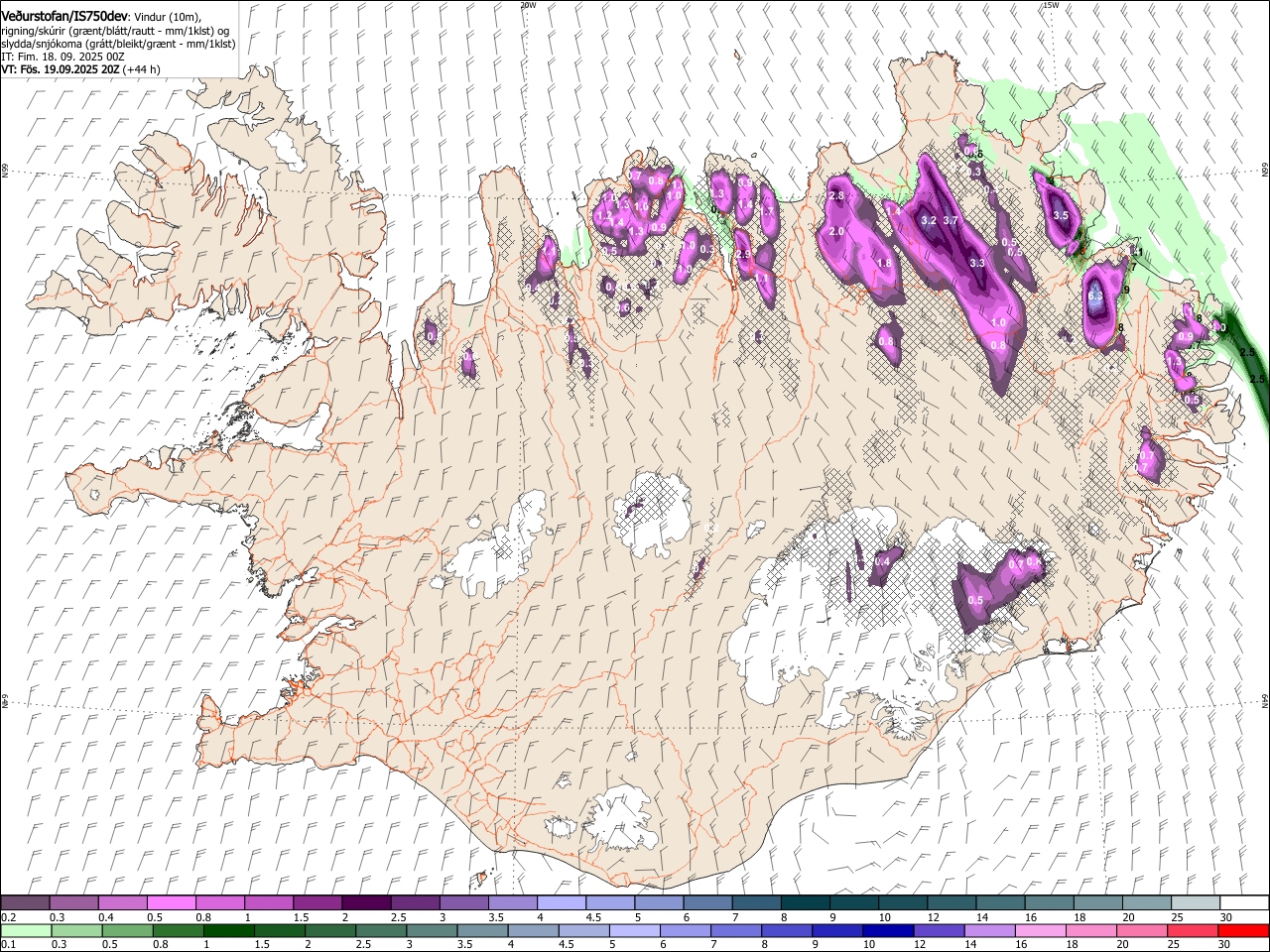
Task: Click the 'IT: Fim. 18. 09. 2025 00Z' line
Action: point(63,57)
